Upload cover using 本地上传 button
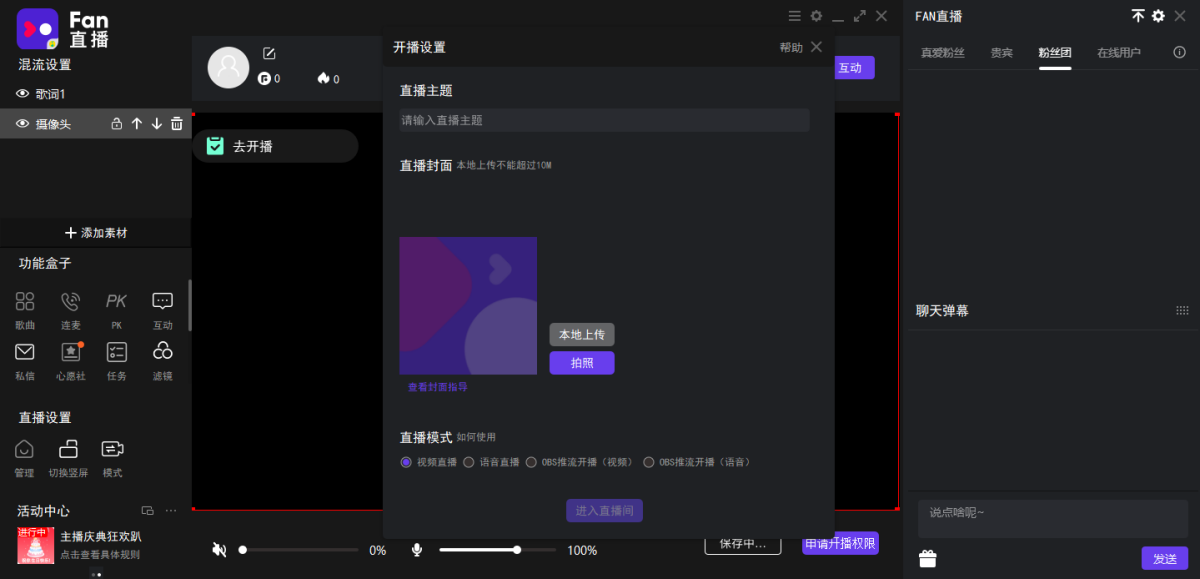Screen dimensions: 1200x579 point(581,334)
